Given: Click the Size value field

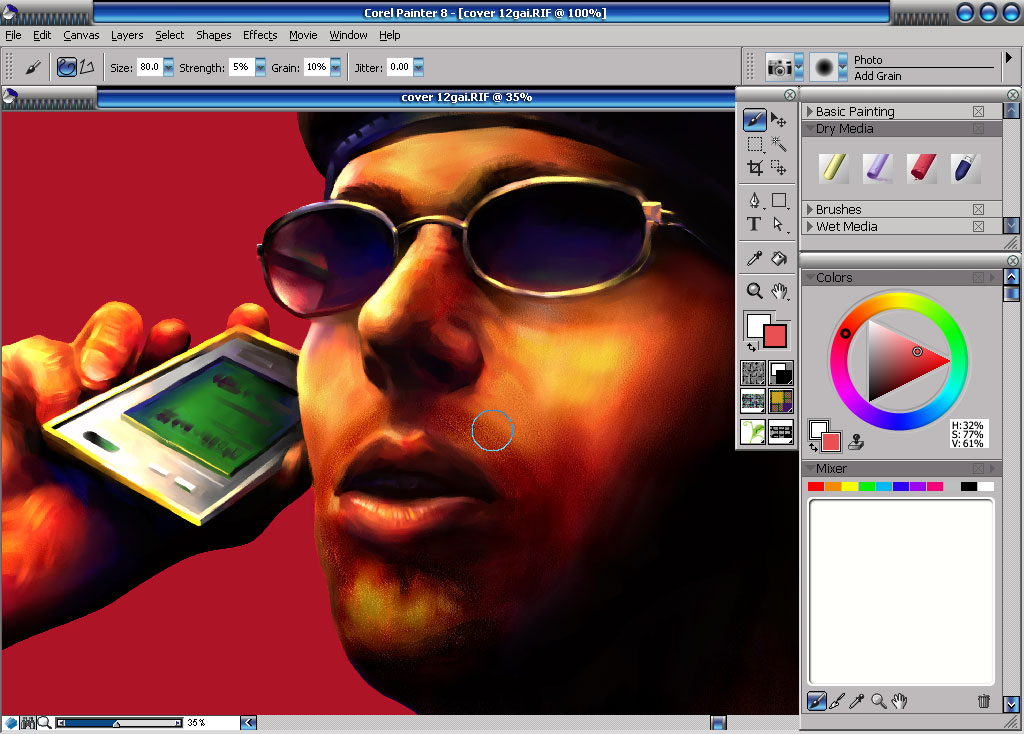Looking at the screenshot, I should 150,67.
